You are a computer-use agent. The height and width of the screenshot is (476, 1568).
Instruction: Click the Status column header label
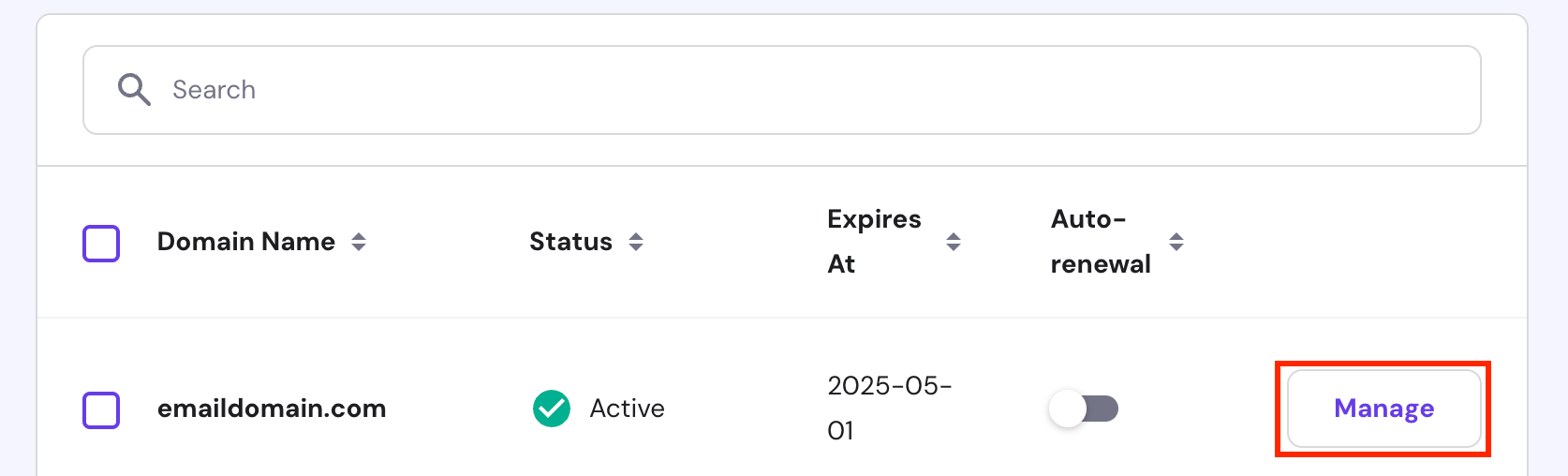(570, 242)
